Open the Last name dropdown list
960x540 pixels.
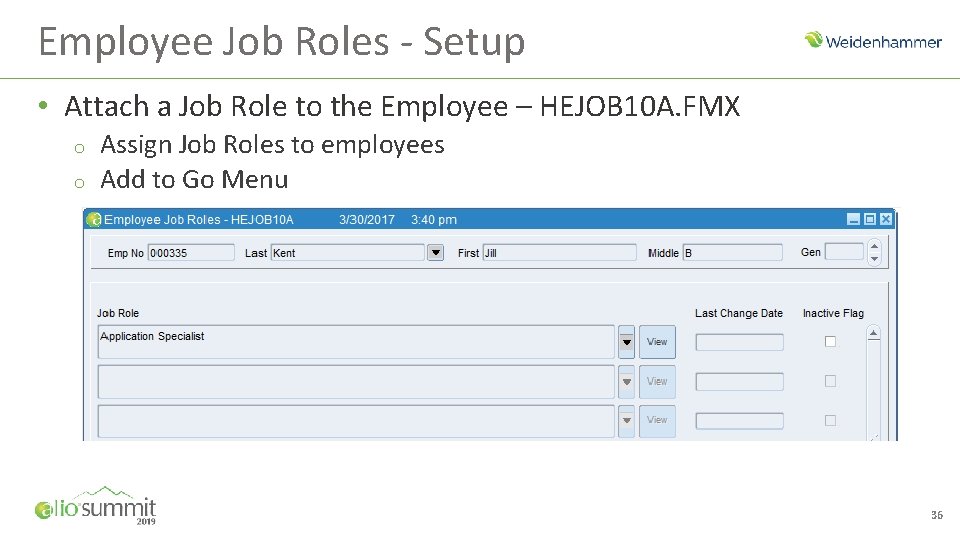click(x=435, y=253)
